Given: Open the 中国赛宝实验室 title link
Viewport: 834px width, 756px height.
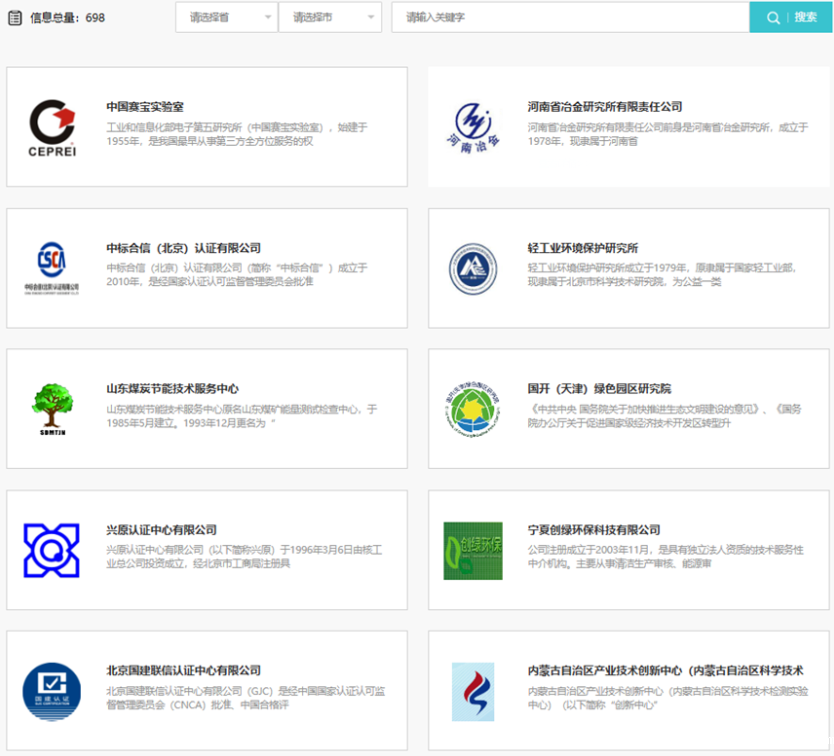Looking at the screenshot, I should pyautogui.click(x=145, y=107).
